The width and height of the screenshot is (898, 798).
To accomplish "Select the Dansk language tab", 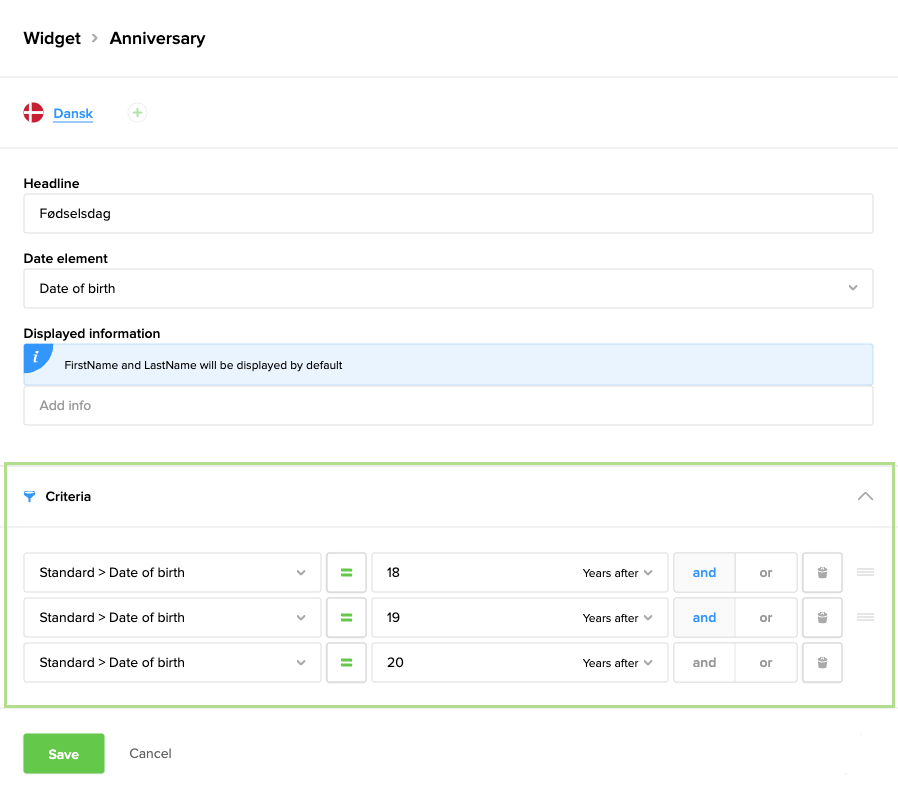I will [73, 114].
